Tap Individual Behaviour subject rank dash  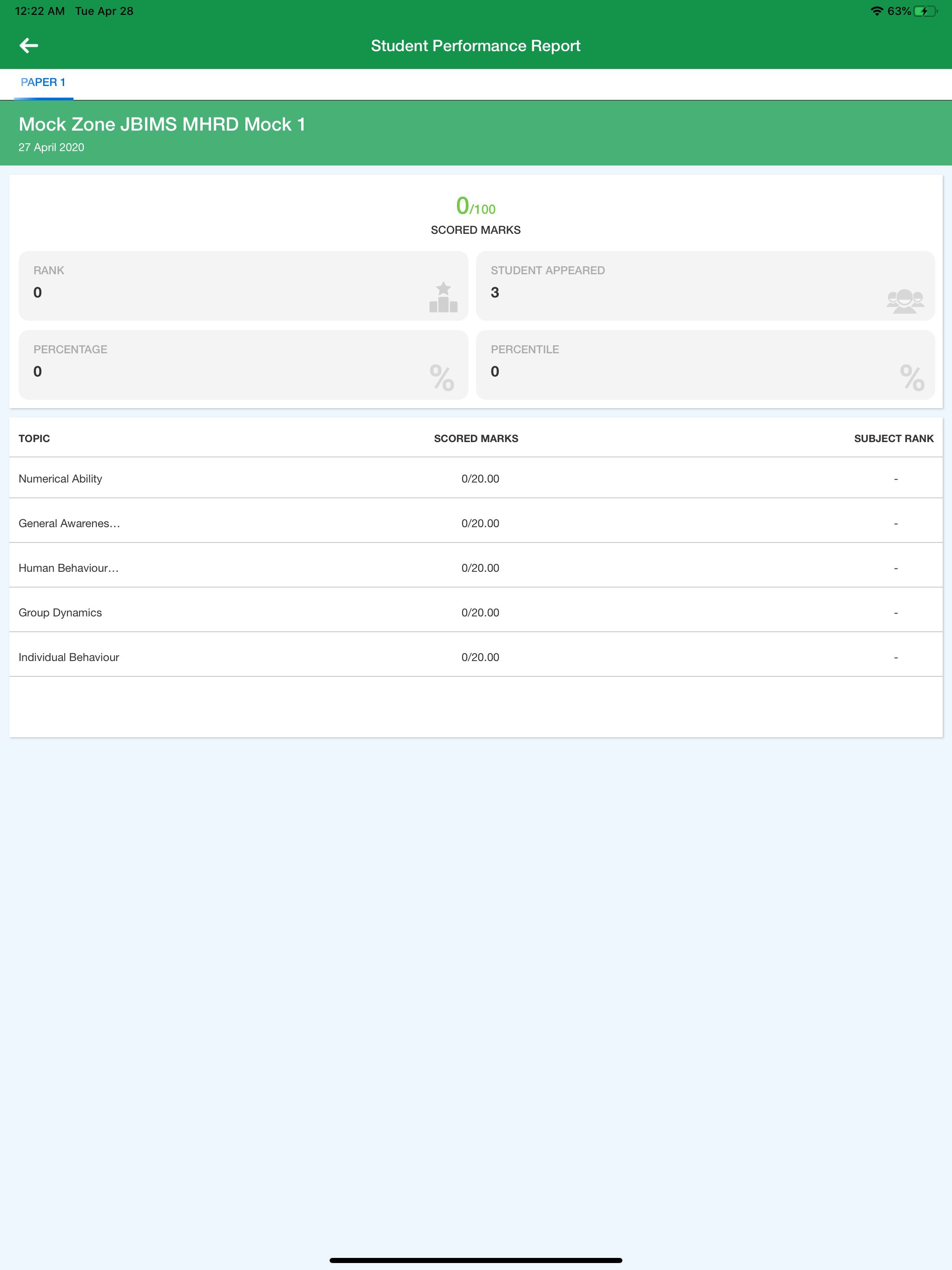(896, 658)
